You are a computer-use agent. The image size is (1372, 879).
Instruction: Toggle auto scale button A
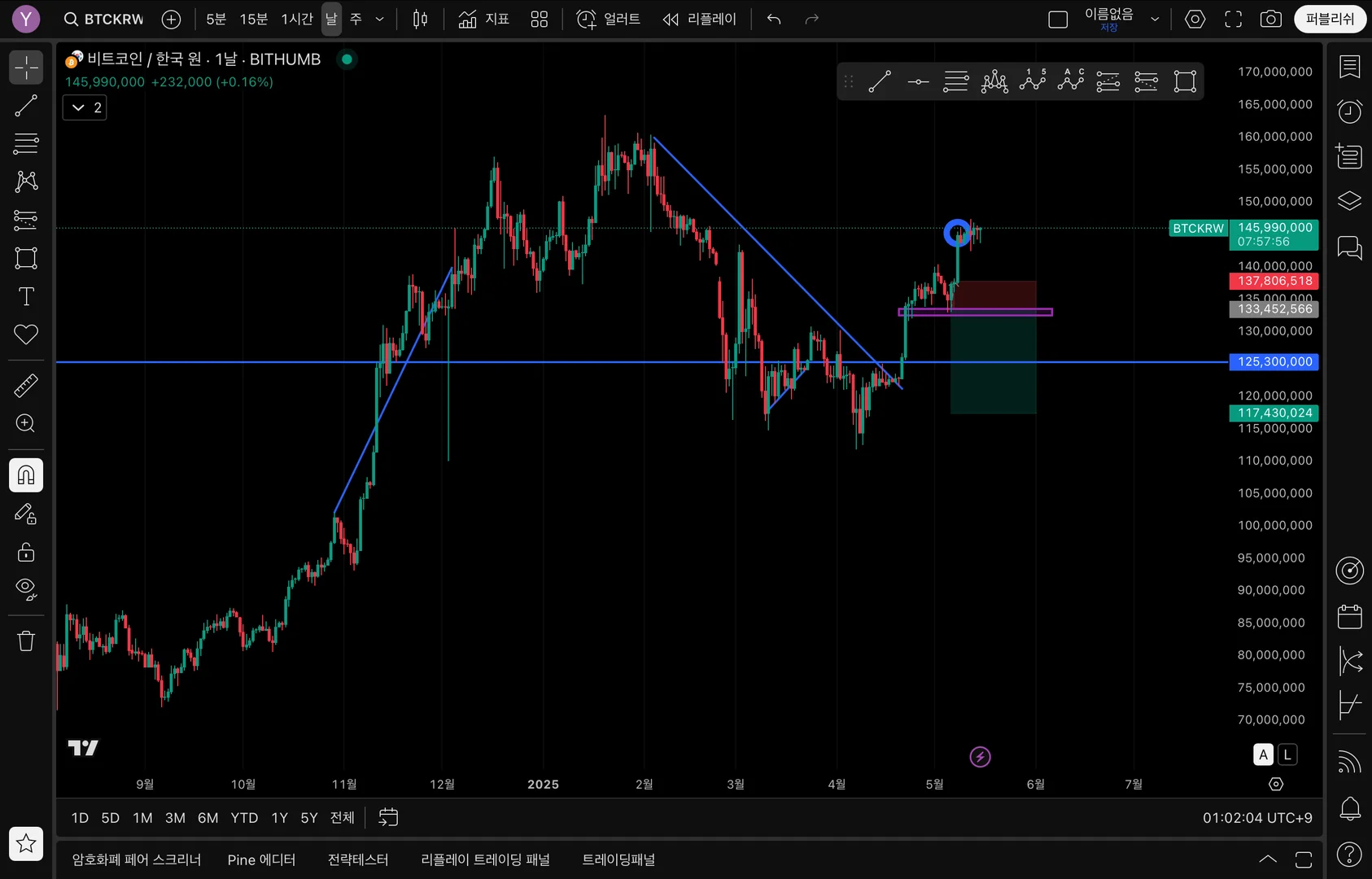click(x=1263, y=754)
